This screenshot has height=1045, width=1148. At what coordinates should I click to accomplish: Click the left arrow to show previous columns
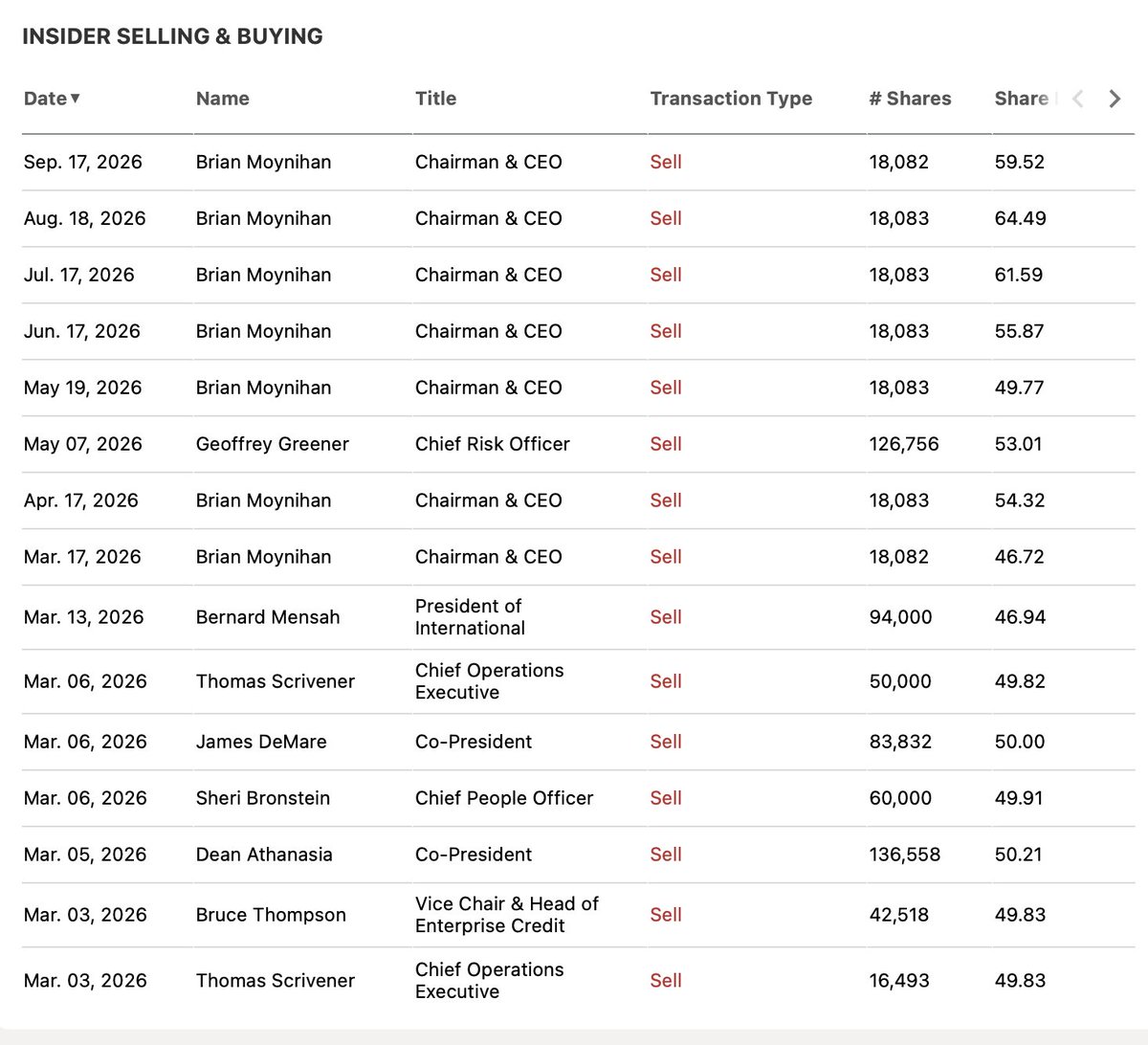click(x=1078, y=99)
